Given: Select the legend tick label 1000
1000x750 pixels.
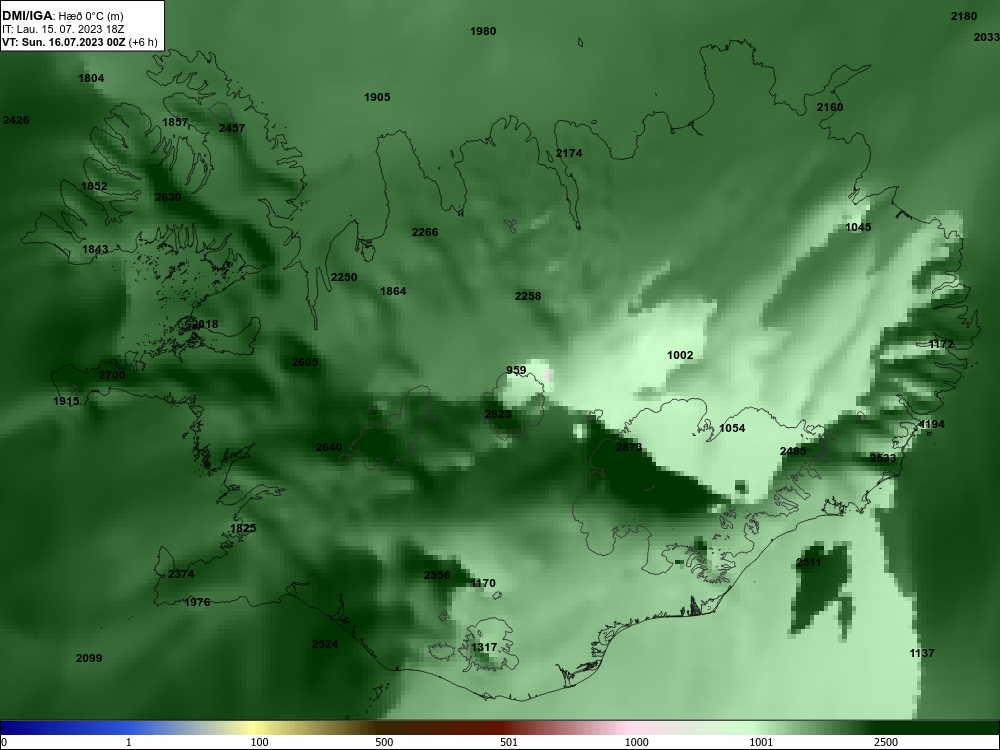Looking at the screenshot, I should (x=636, y=742).
